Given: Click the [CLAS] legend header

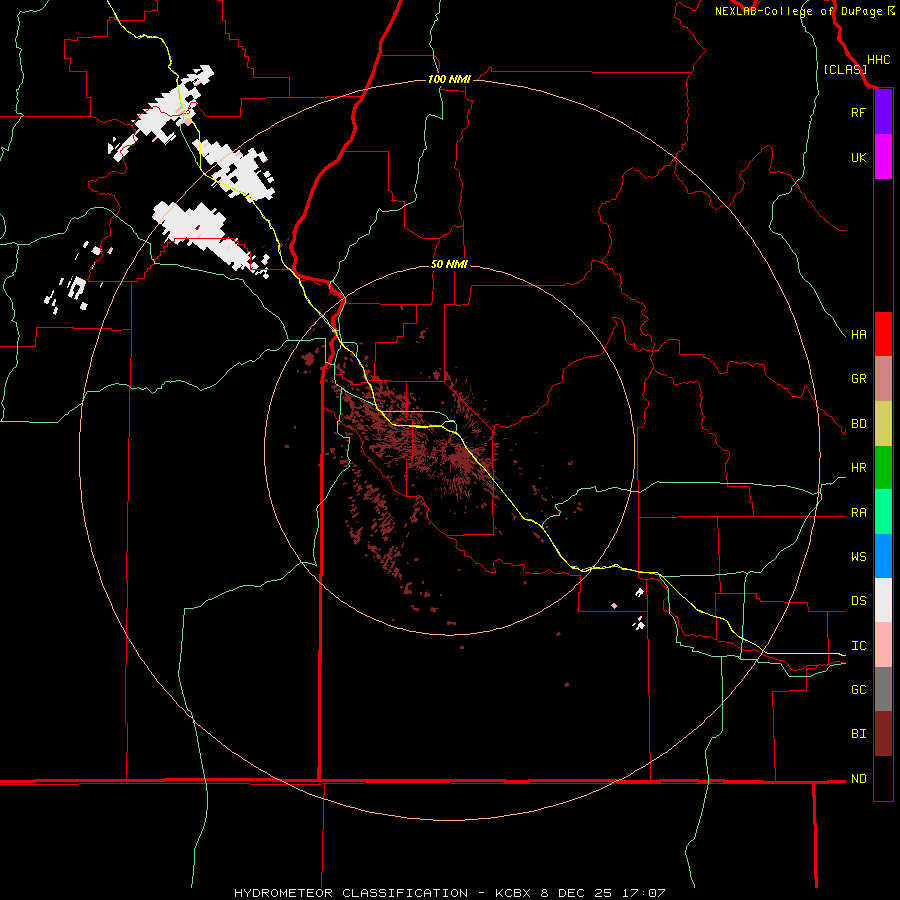Looking at the screenshot, I should point(845,69).
